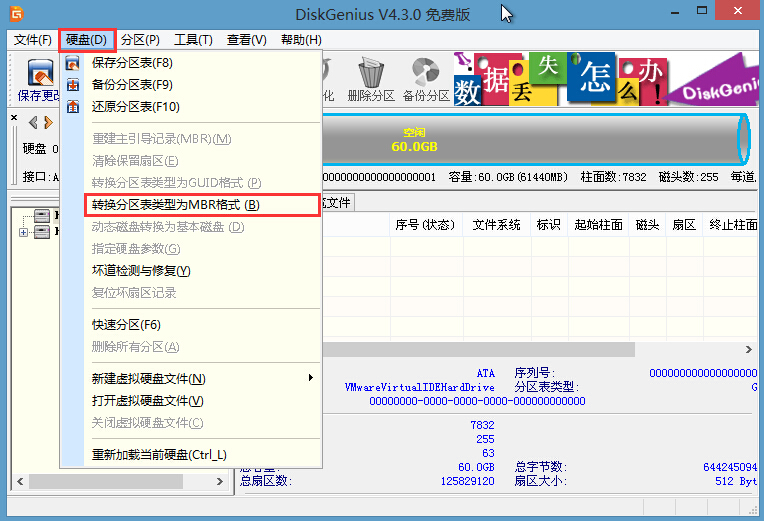Open the 帮助(H) menu
The height and width of the screenshot is (521, 764).
tap(301, 40)
